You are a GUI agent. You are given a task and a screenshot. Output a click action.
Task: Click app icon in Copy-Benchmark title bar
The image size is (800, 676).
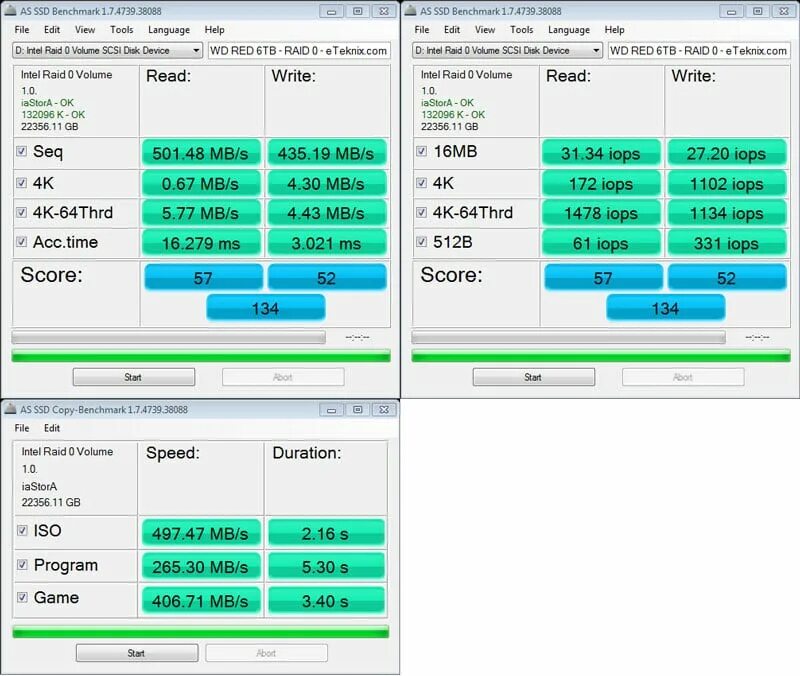click(x=10, y=409)
